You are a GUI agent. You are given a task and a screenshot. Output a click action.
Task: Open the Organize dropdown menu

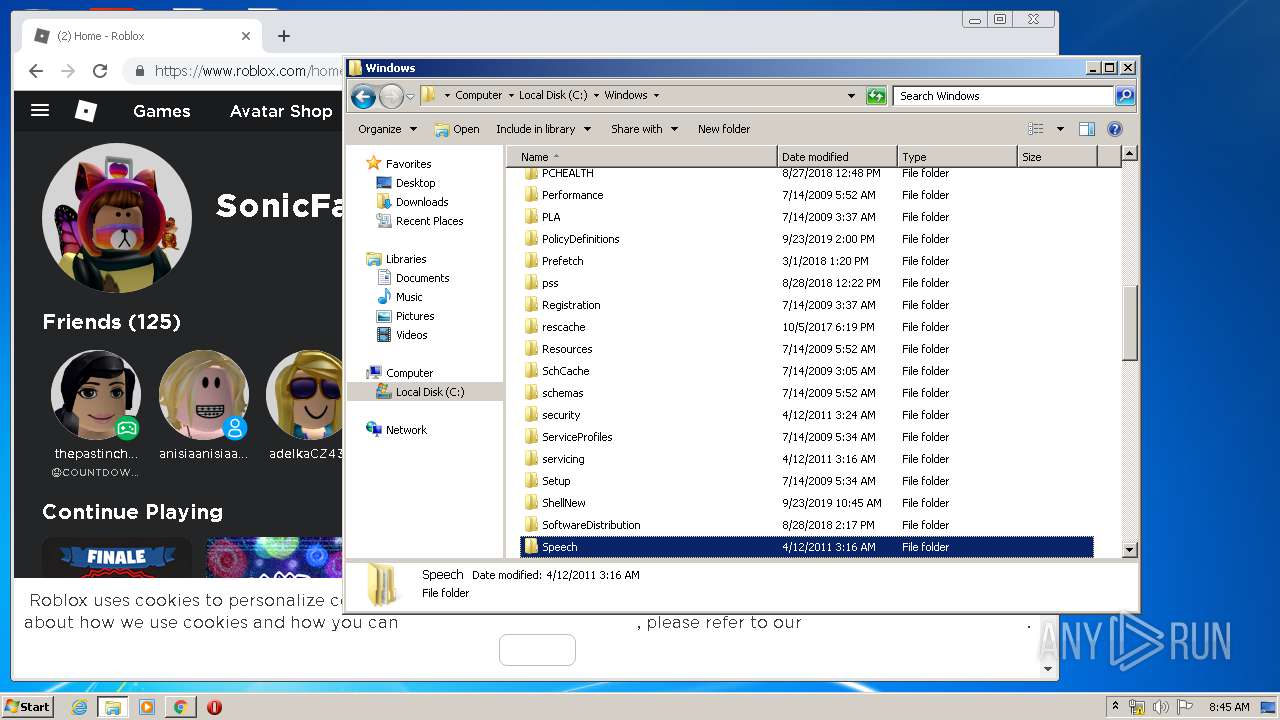click(387, 129)
